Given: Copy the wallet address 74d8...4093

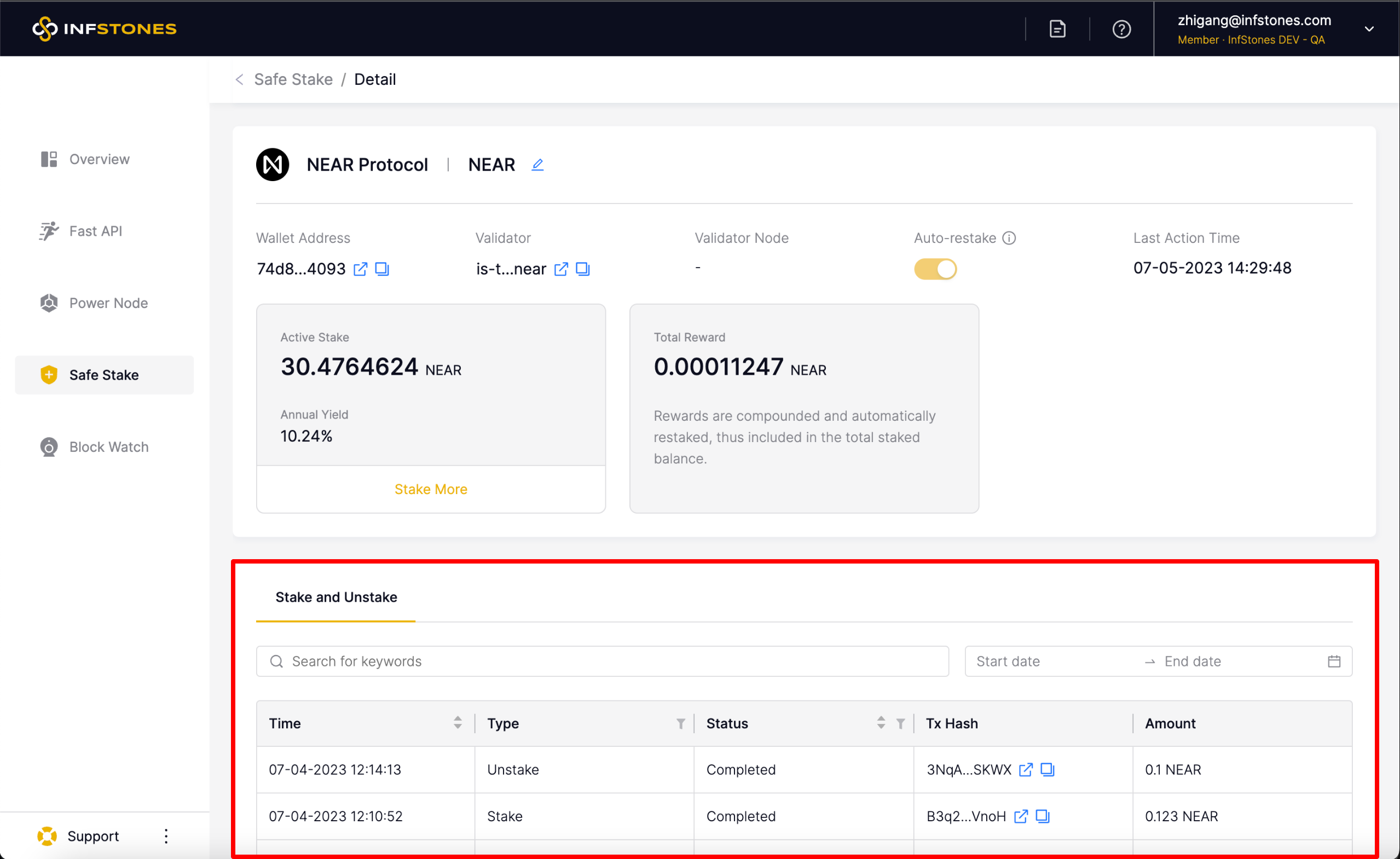Looking at the screenshot, I should coord(382,269).
